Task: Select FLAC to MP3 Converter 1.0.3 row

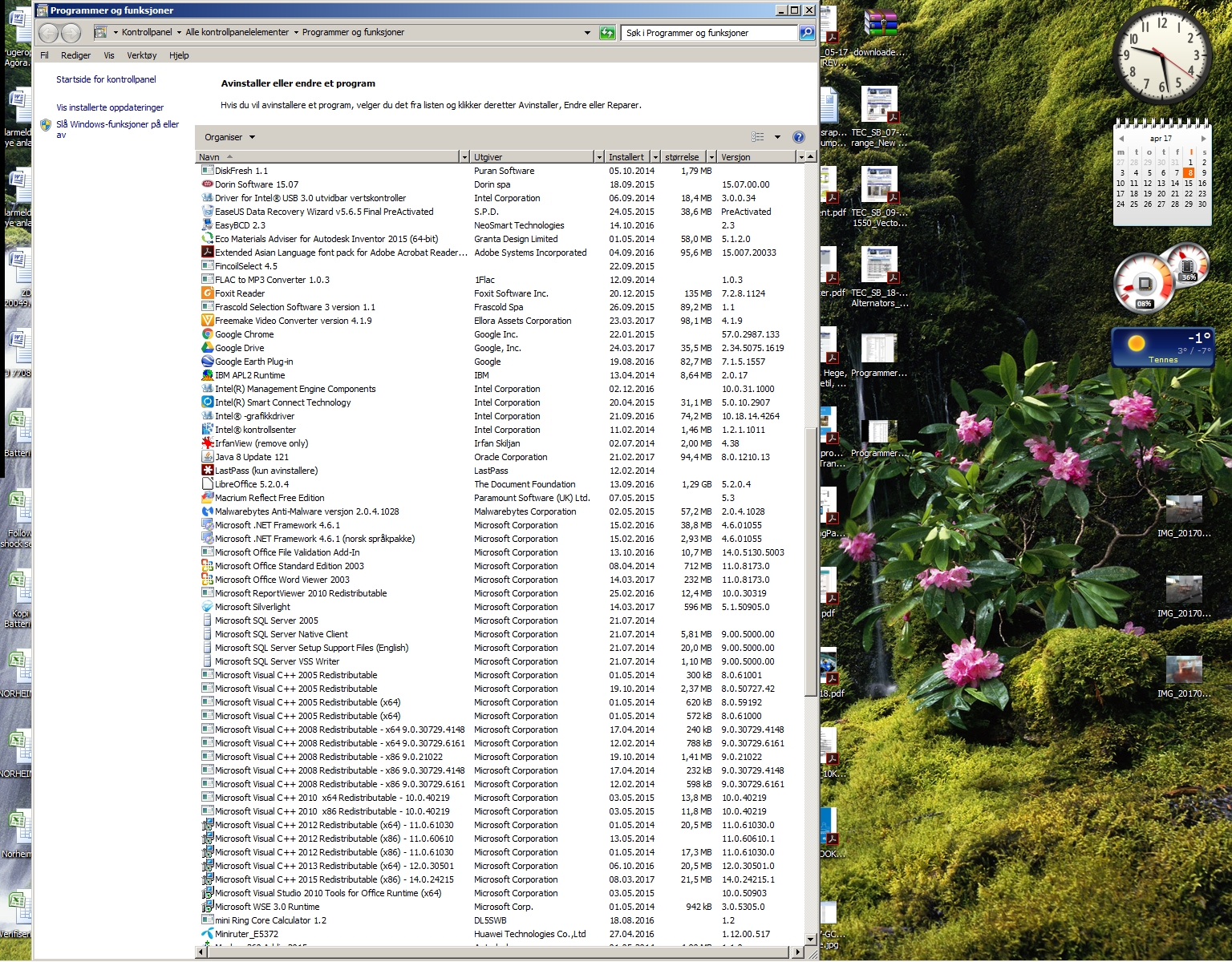Action: pyautogui.click(x=500, y=280)
